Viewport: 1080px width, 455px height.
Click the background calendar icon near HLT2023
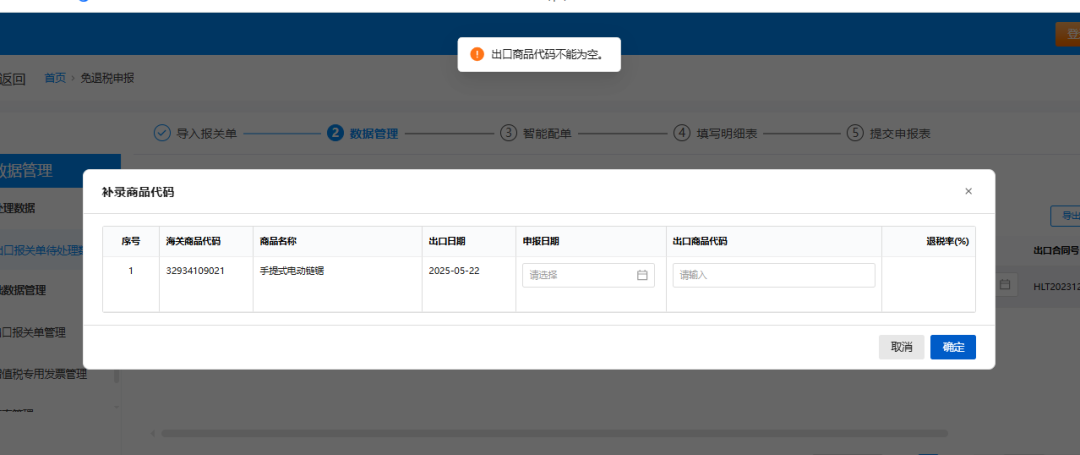click(1005, 284)
